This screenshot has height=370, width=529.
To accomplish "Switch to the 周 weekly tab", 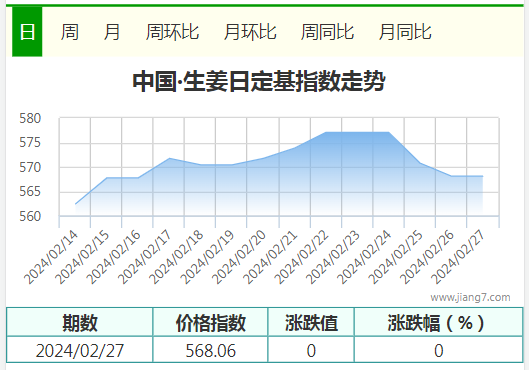I will (x=70, y=32).
